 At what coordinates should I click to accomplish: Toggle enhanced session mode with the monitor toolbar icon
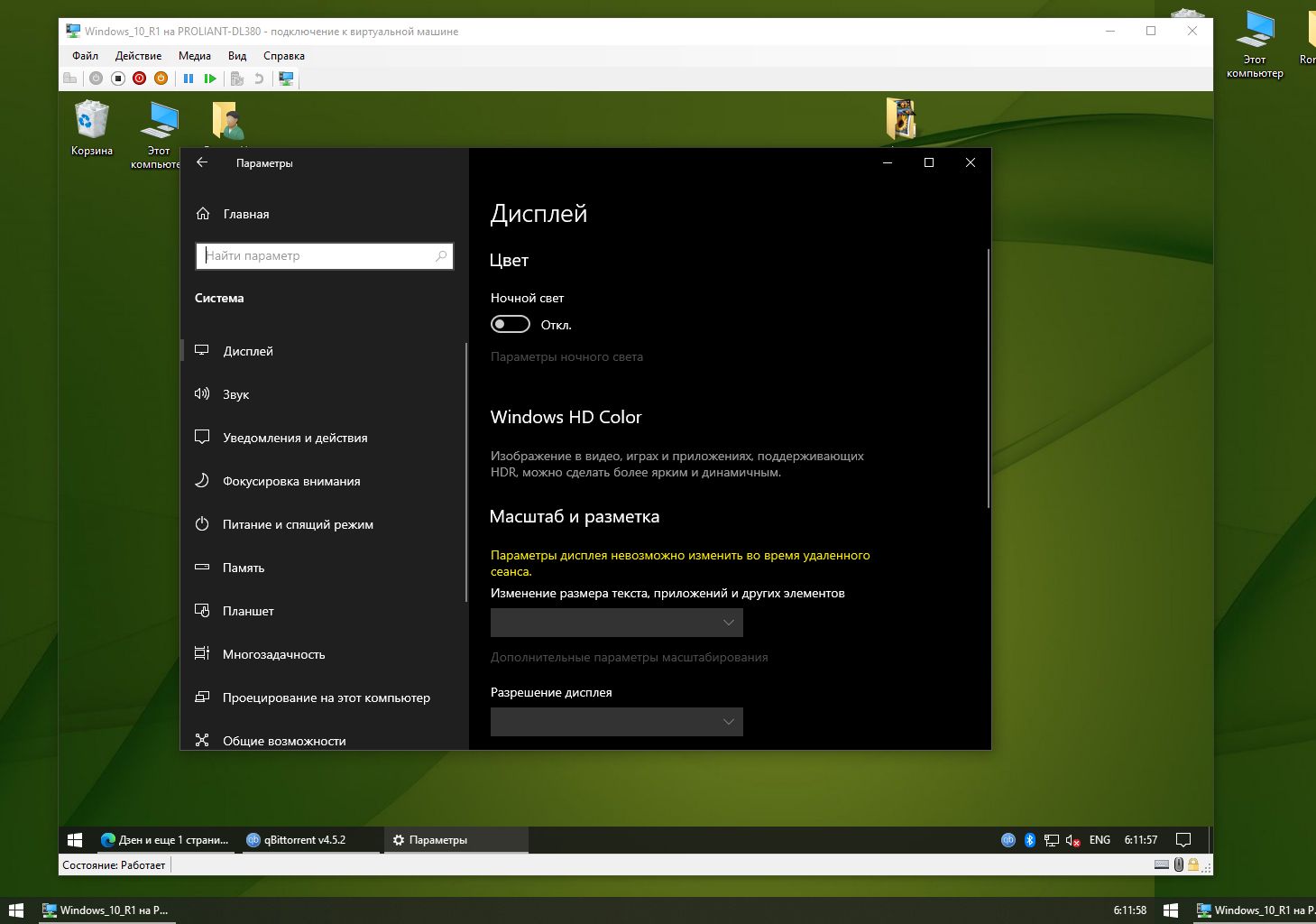tap(285, 79)
